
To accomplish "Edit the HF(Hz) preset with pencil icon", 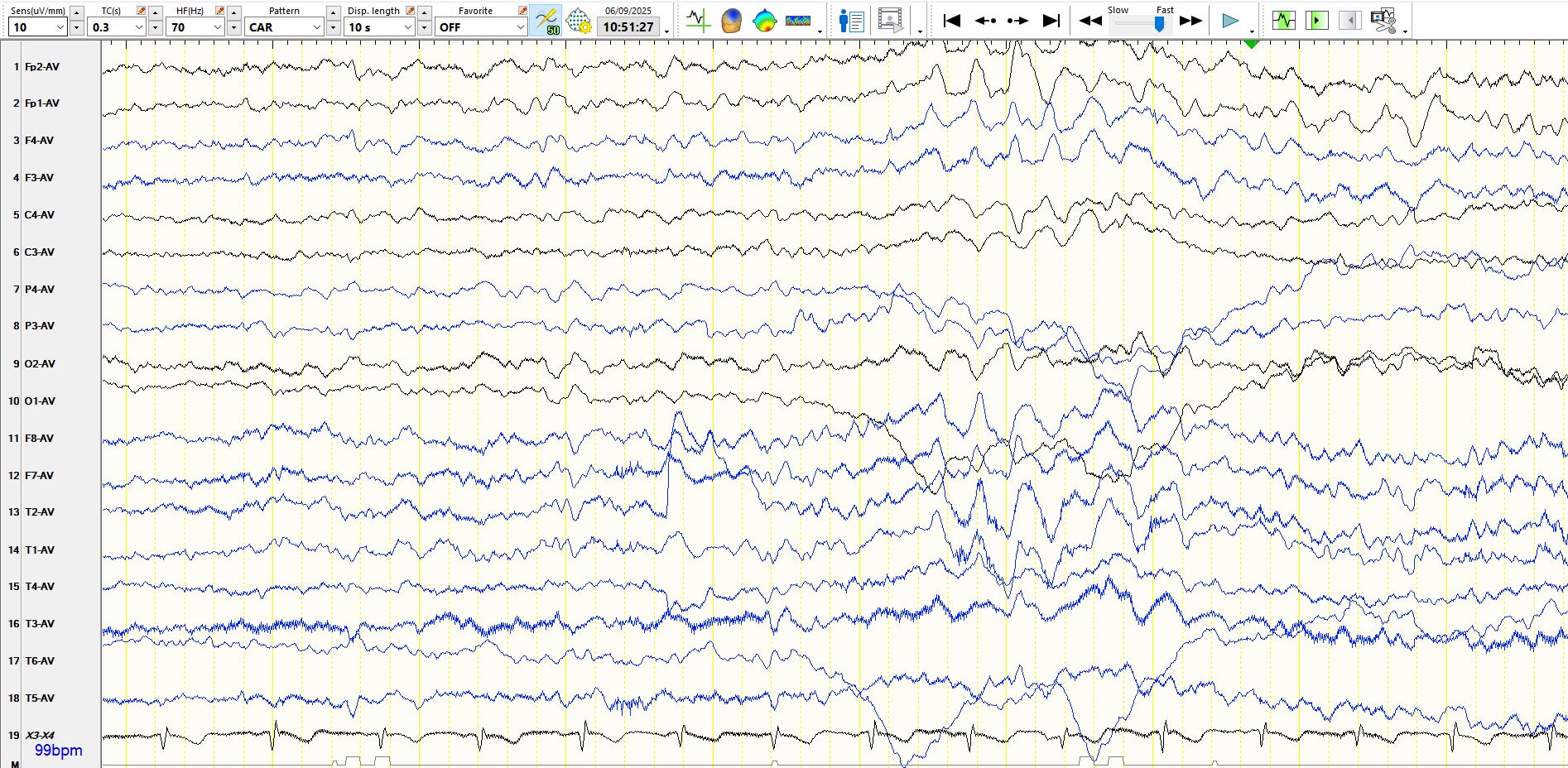I will 219,11.
